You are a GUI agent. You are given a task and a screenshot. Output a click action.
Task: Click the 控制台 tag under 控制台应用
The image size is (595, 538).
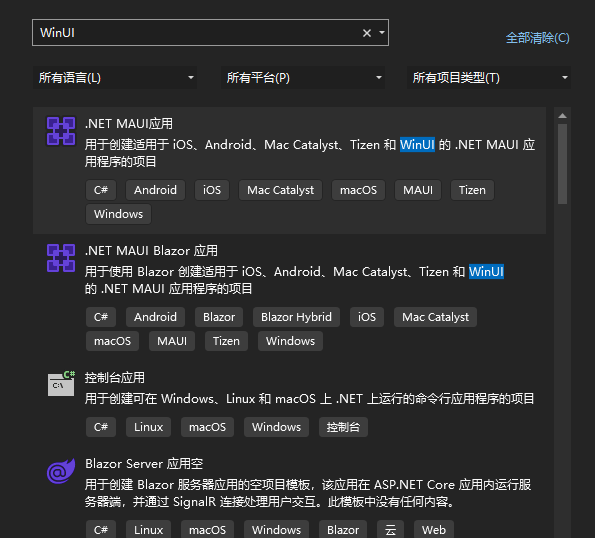343,427
